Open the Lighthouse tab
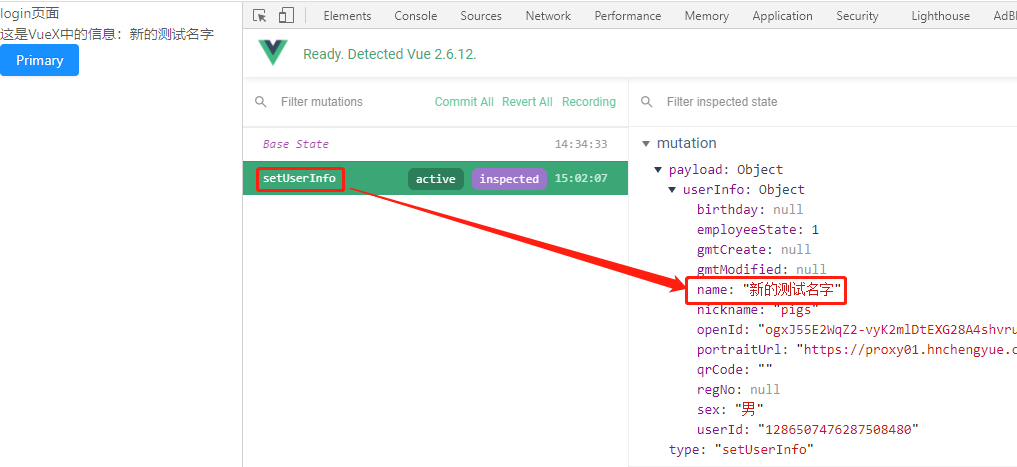This screenshot has width=1017, height=467. coord(940,16)
